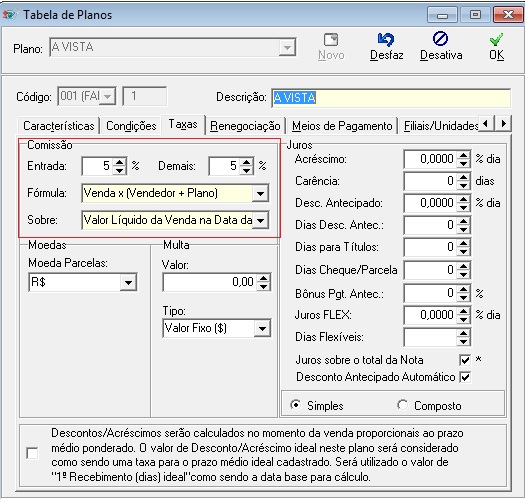Increase Multa Valor spinner up

pyautogui.click(x=264, y=278)
